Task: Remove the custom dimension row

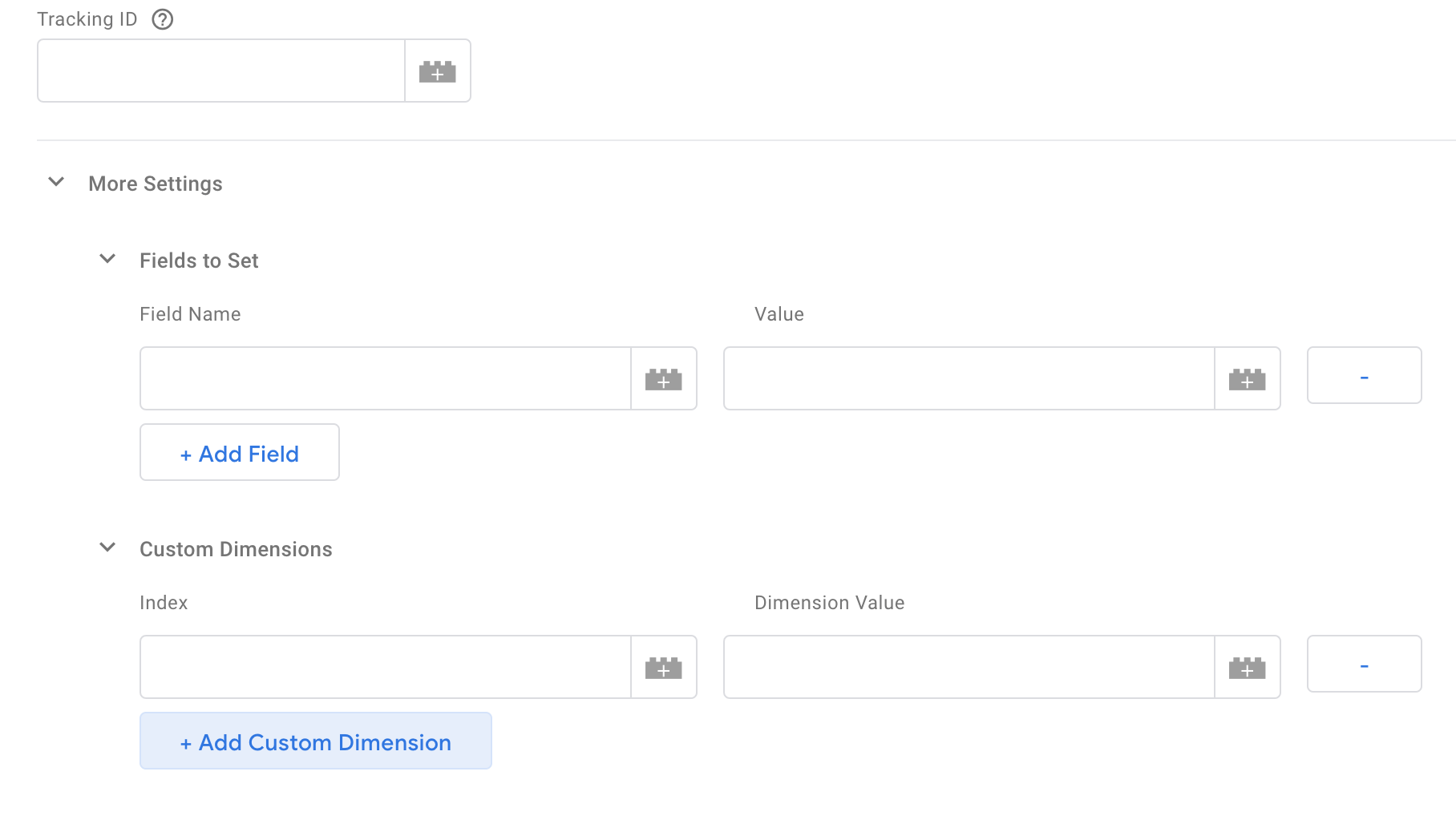Action: [1364, 665]
